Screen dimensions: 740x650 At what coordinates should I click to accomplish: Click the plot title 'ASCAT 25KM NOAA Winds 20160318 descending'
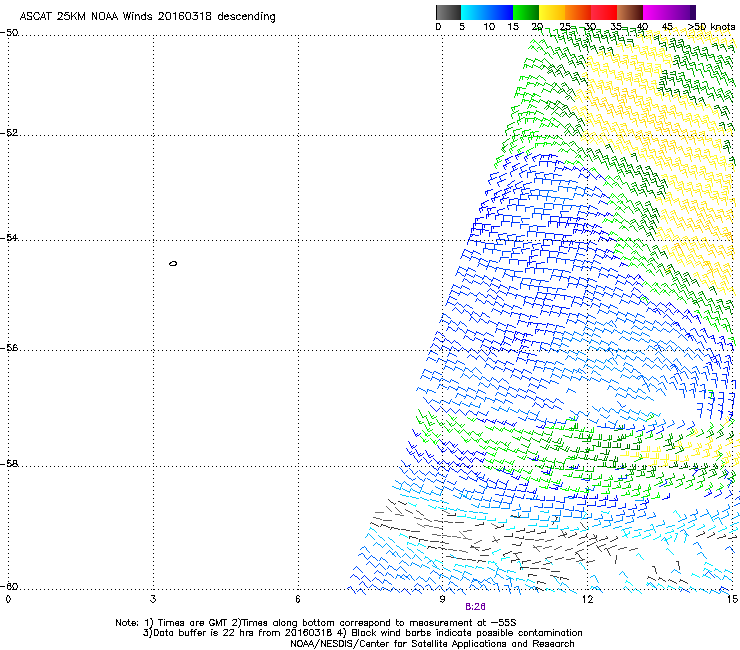pyautogui.click(x=148, y=16)
